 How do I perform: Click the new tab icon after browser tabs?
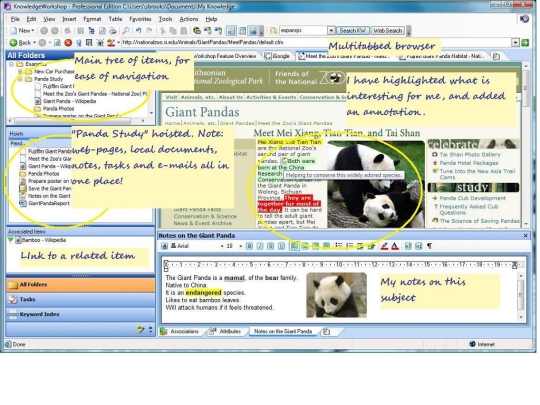click(496, 56)
